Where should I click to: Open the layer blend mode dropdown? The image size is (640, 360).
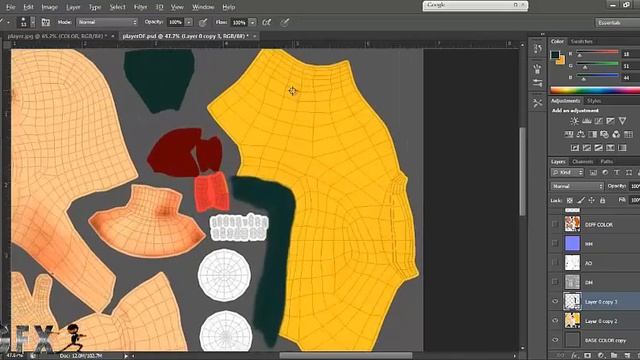577,186
